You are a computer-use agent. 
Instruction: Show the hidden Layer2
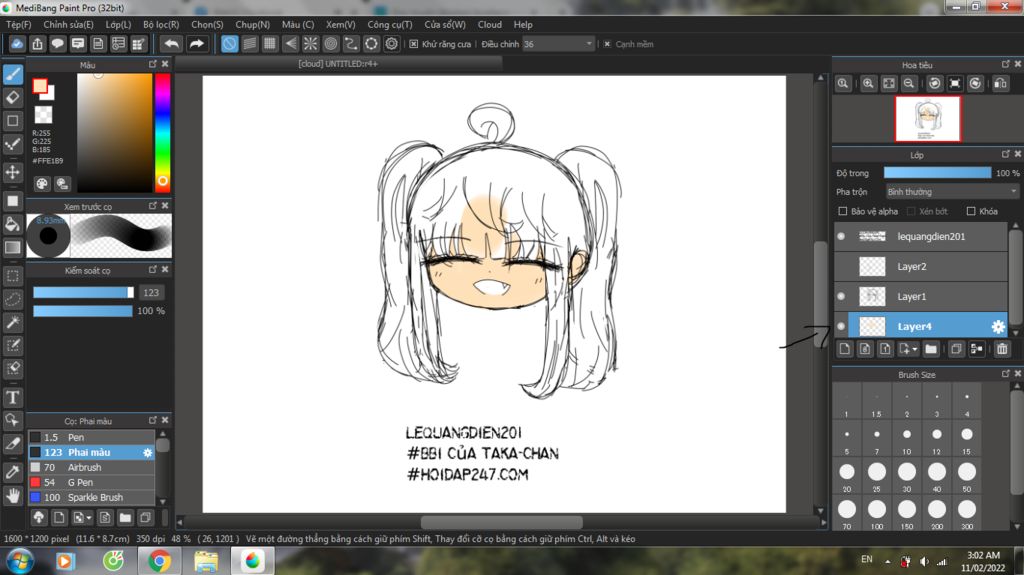pyautogui.click(x=841, y=267)
